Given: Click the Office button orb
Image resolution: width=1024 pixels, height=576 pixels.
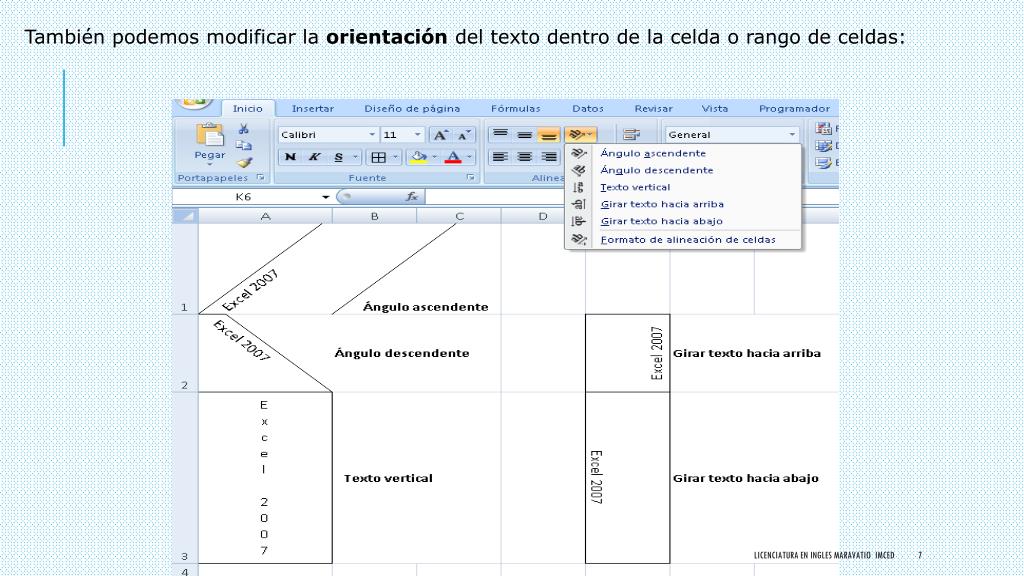Looking at the screenshot, I should pyautogui.click(x=194, y=104).
